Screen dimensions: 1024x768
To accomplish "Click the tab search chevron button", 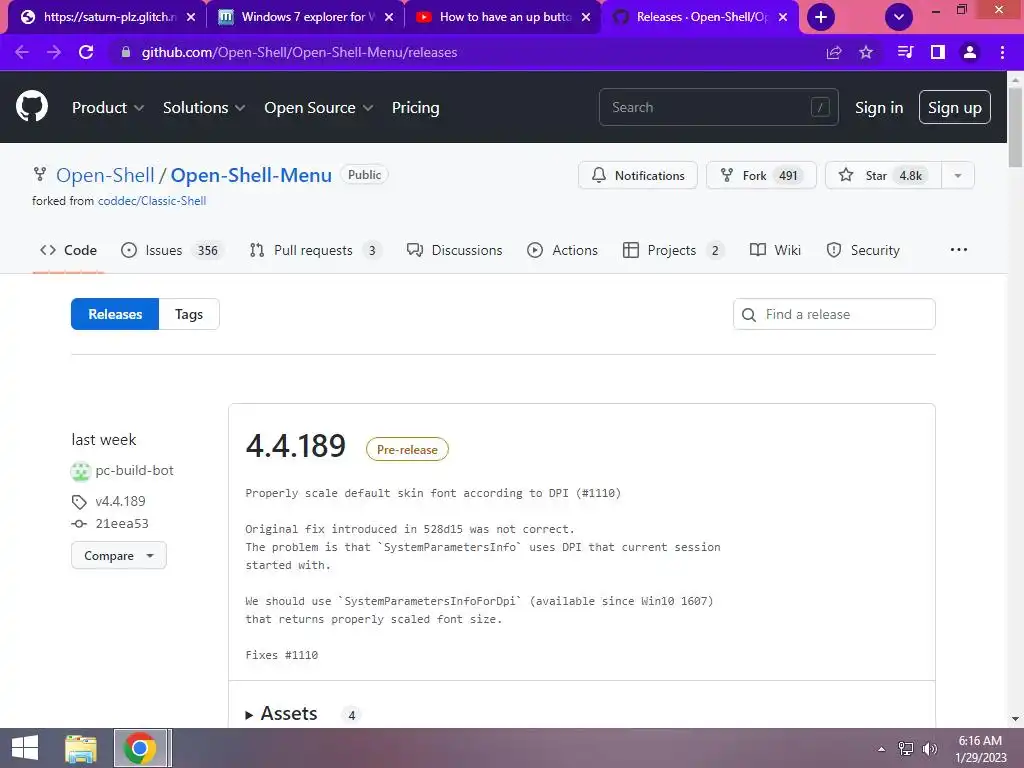I will pos(899,17).
